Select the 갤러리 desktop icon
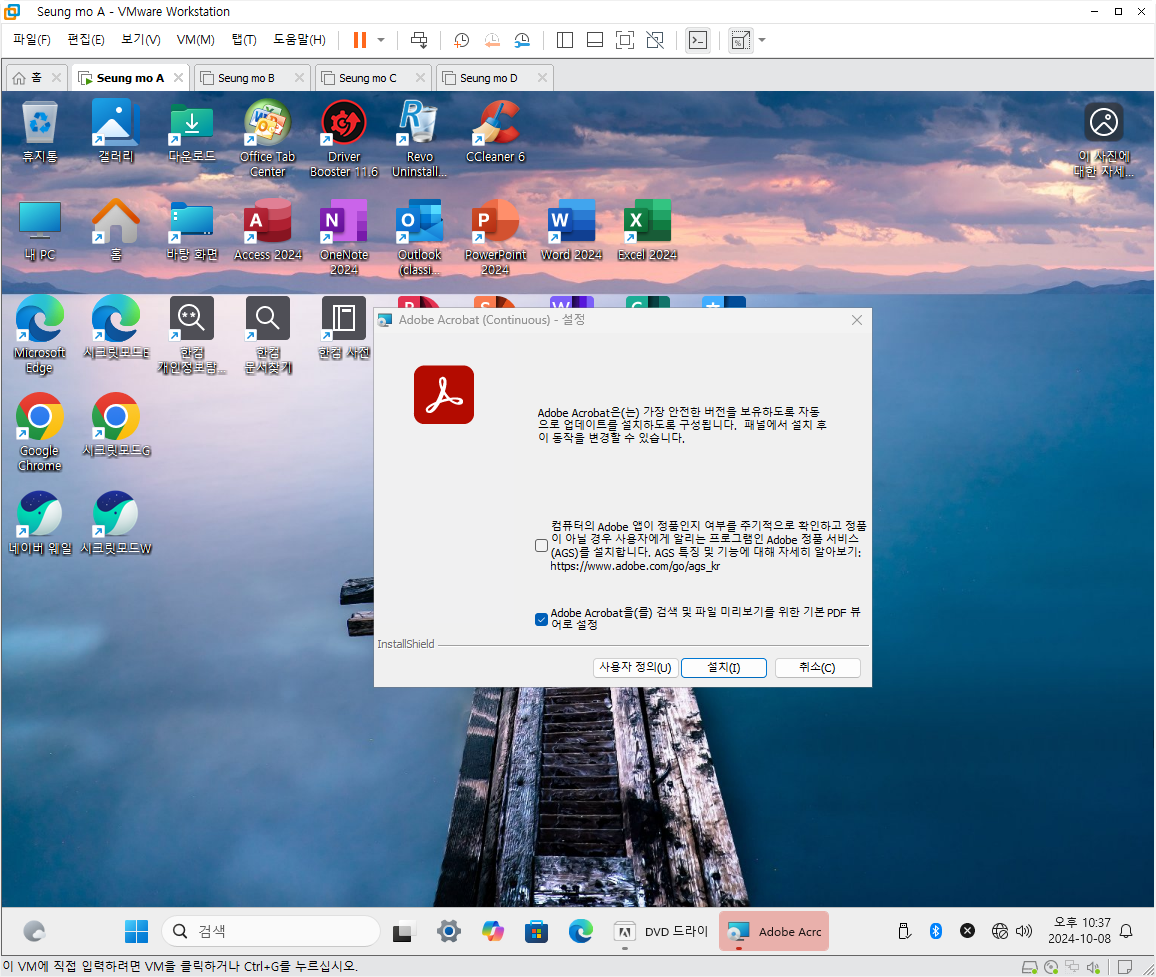1156x977 pixels. coord(116,131)
